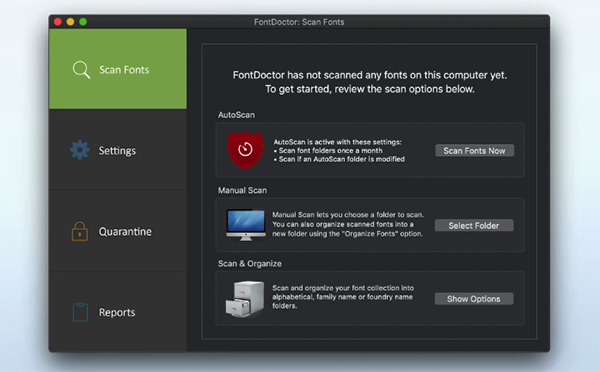Viewport: 600px width, 372px height.
Task: Click the blue gear Settings icon
Action: [80, 150]
